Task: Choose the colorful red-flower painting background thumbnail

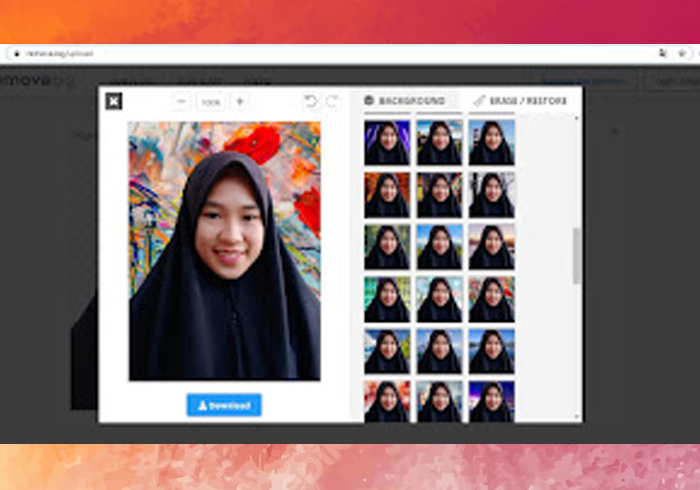Action: (x=492, y=299)
